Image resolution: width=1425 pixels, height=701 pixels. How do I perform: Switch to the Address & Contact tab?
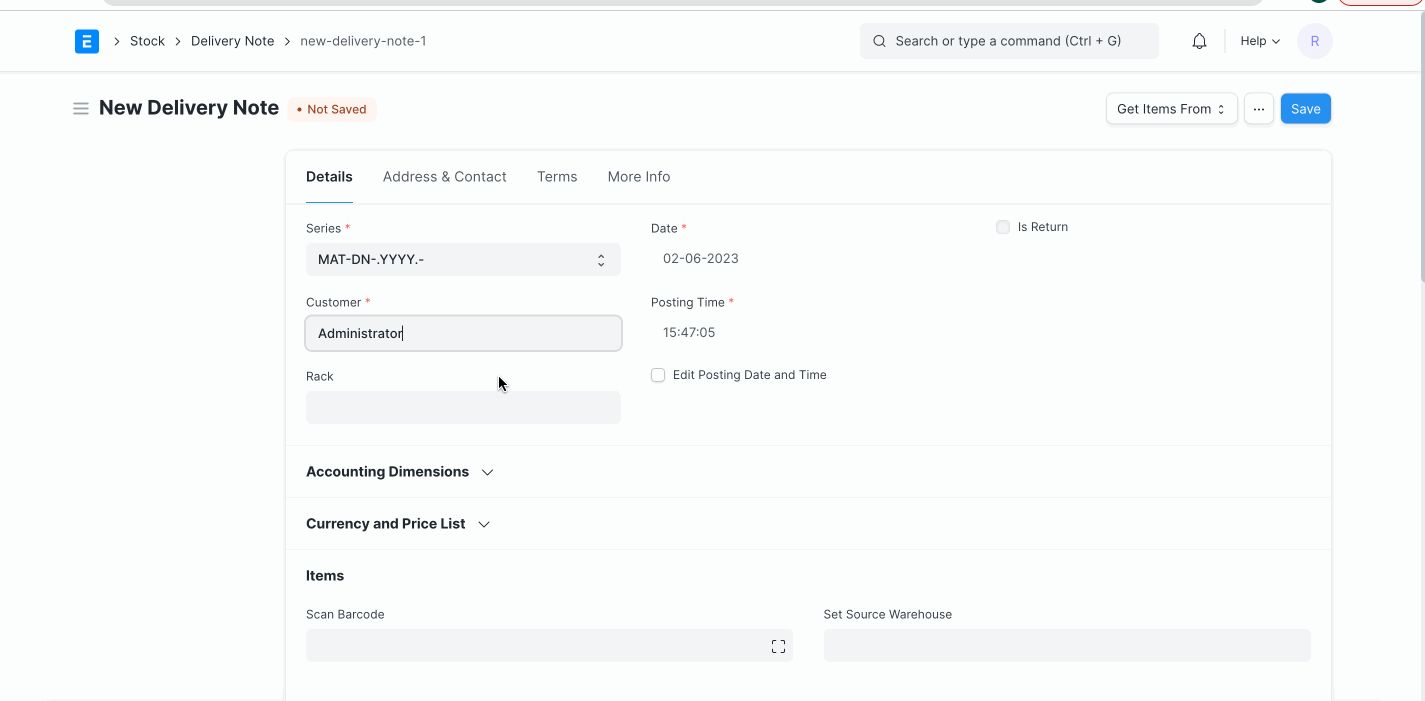444,176
